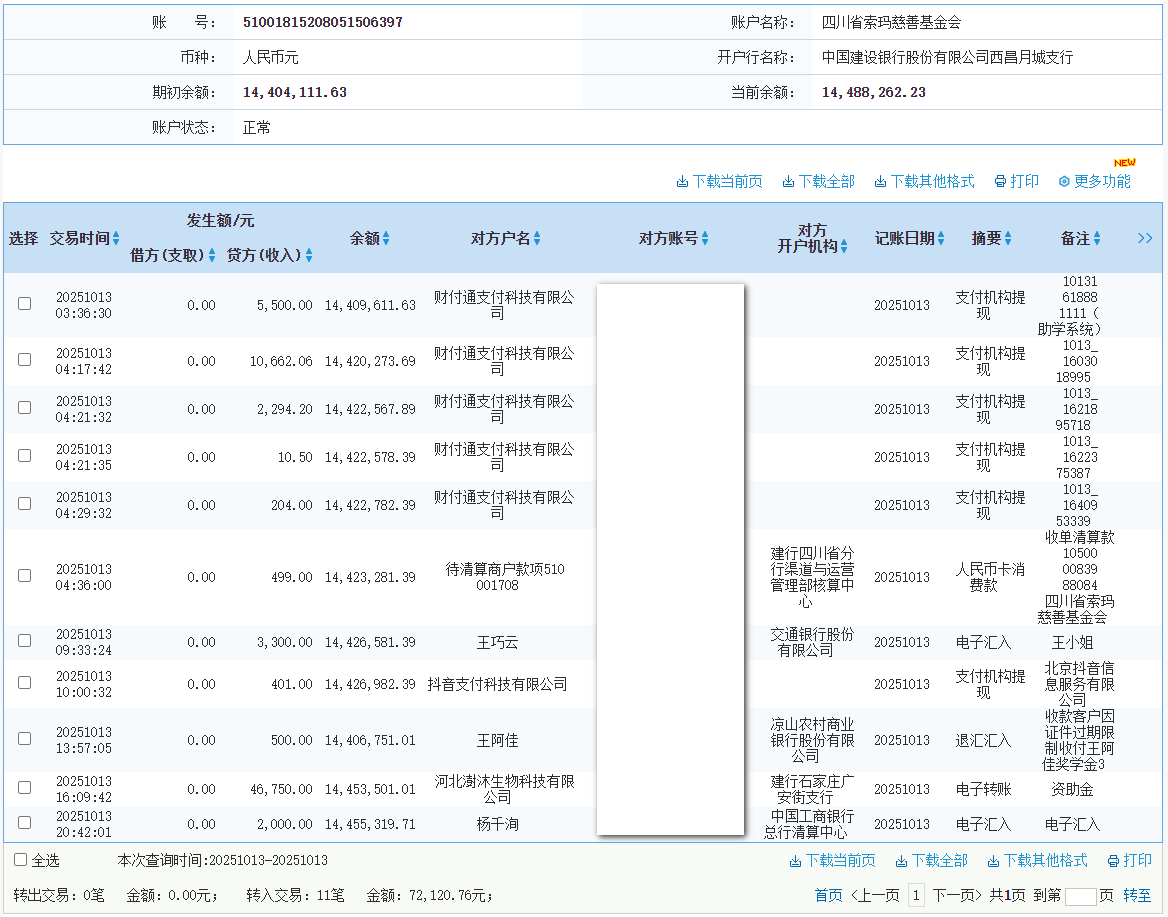1168x917 pixels.
Task: Click 下一页 next page link
Action: tap(958, 896)
